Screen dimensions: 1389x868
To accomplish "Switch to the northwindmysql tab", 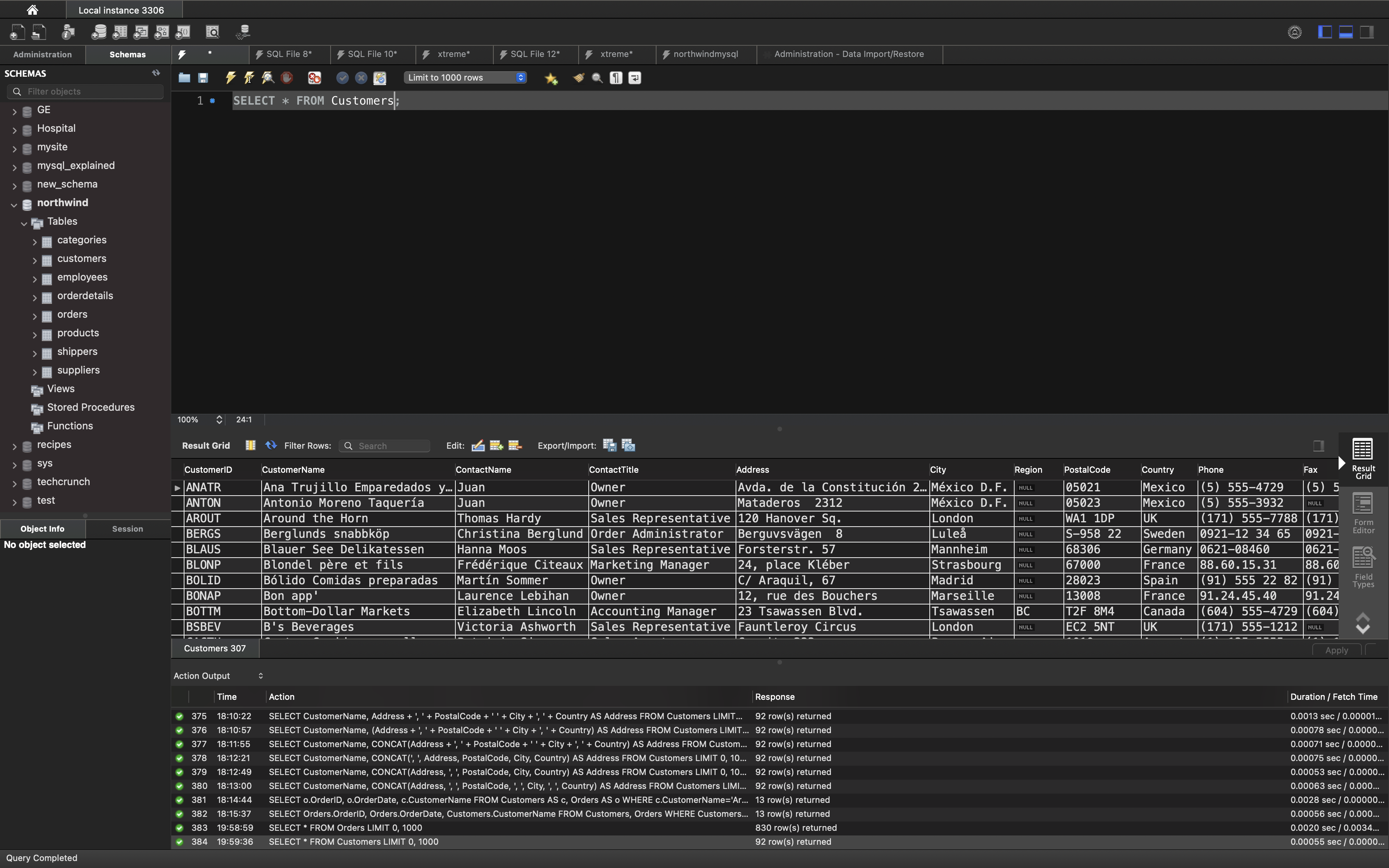I will pos(705,54).
